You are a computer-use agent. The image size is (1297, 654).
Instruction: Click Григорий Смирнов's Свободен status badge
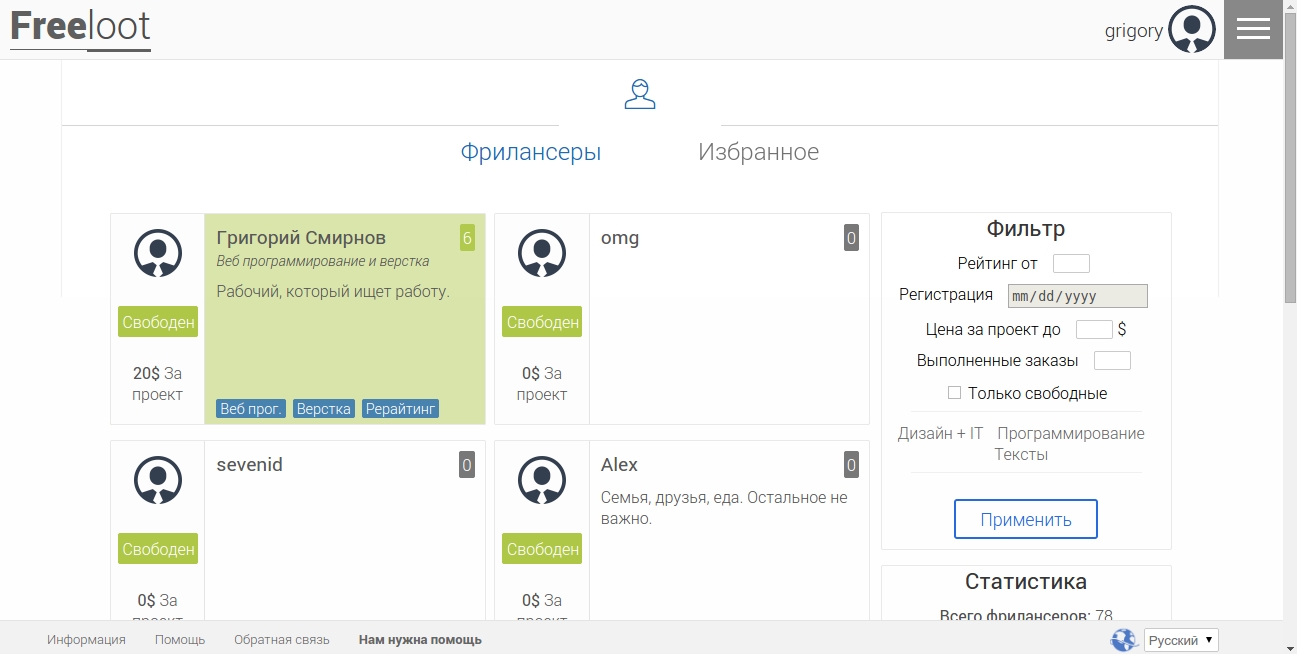158,322
